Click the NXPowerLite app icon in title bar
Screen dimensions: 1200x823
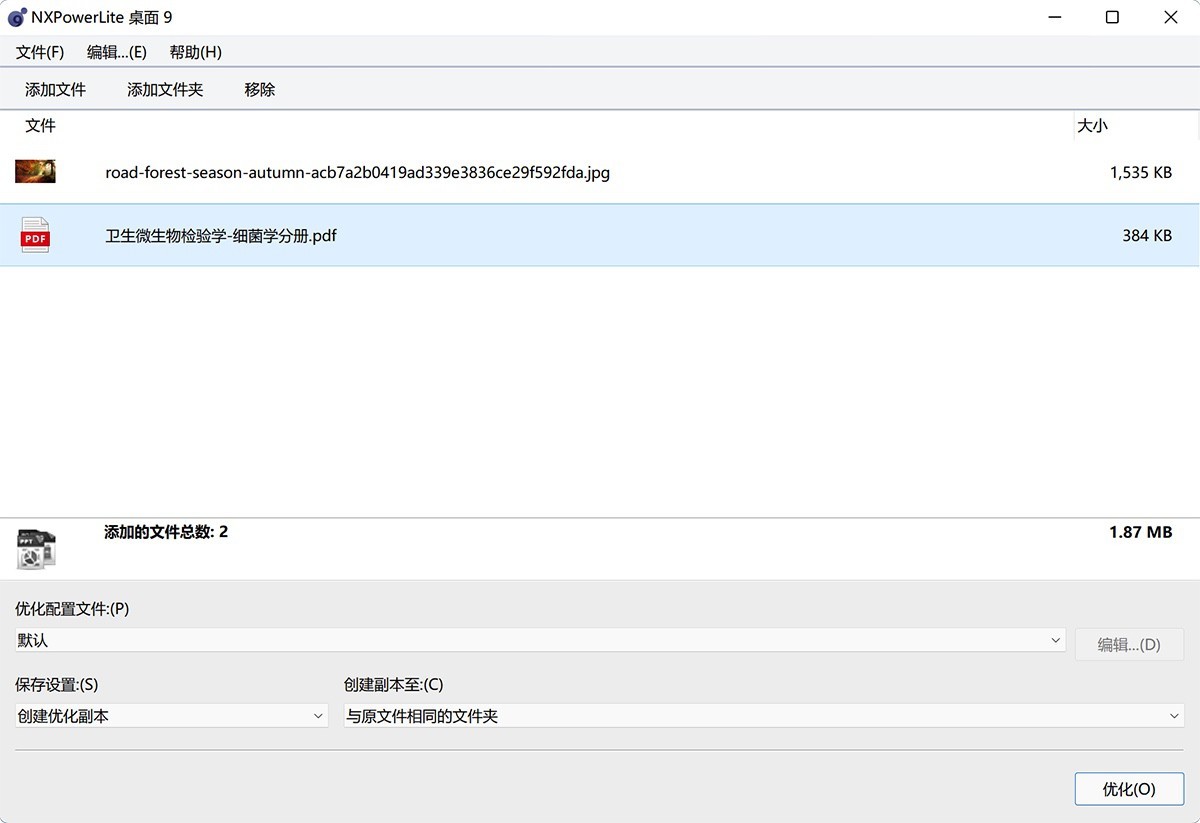click(x=16, y=18)
